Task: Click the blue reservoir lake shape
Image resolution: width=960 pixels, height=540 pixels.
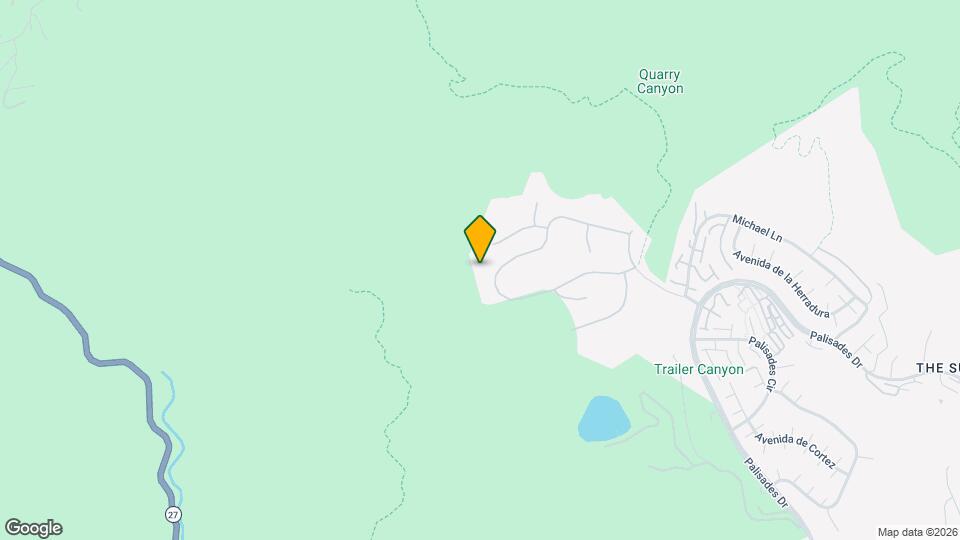Action: [x=604, y=419]
